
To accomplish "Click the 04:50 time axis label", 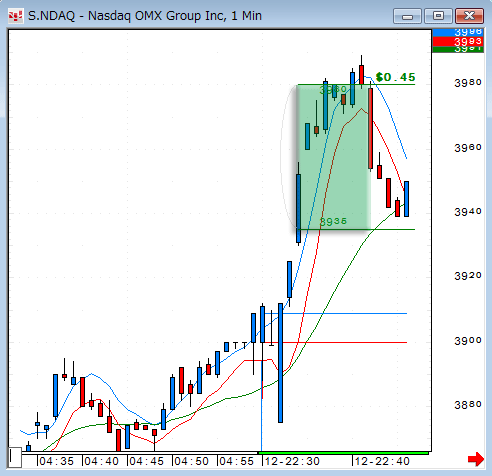I will tap(191, 461).
